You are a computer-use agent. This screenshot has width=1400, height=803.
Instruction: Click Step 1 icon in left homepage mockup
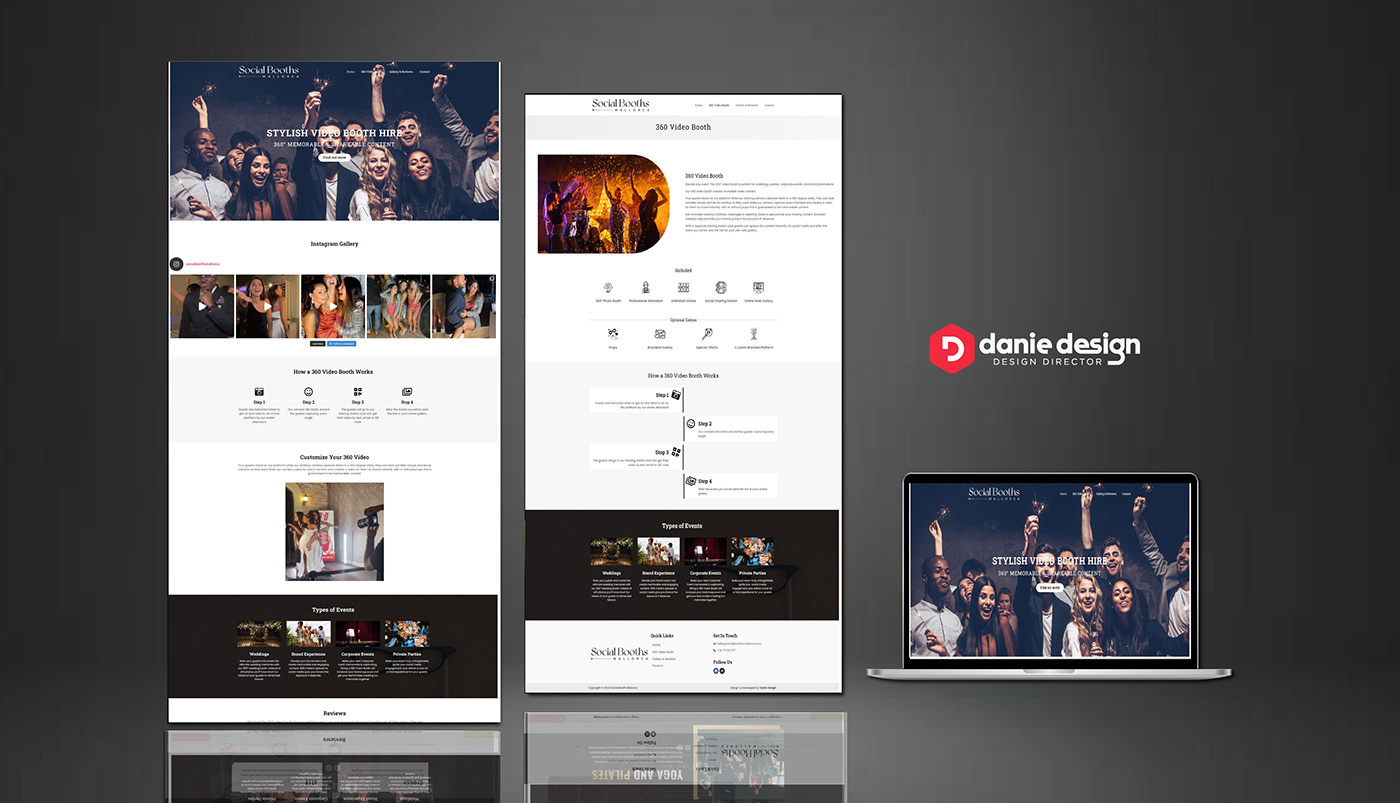pos(259,391)
